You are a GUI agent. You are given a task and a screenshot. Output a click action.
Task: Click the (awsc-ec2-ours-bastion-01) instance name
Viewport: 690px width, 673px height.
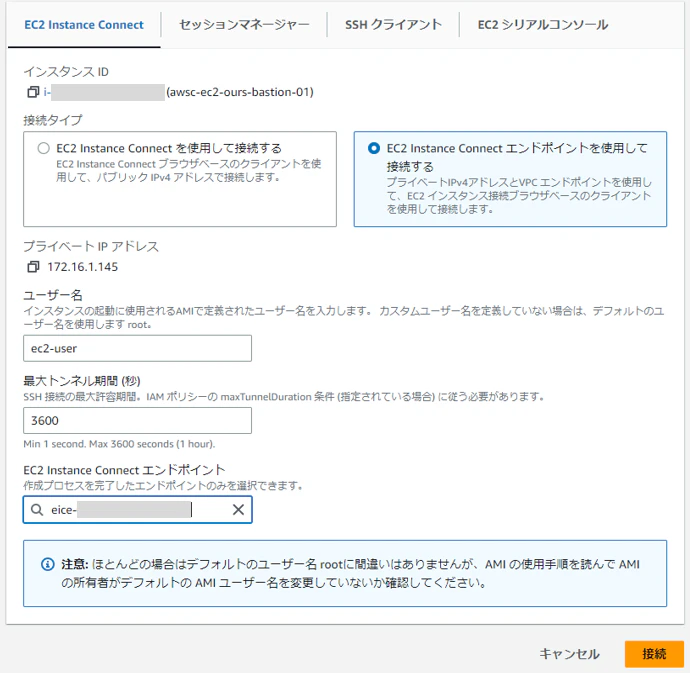pos(240,92)
